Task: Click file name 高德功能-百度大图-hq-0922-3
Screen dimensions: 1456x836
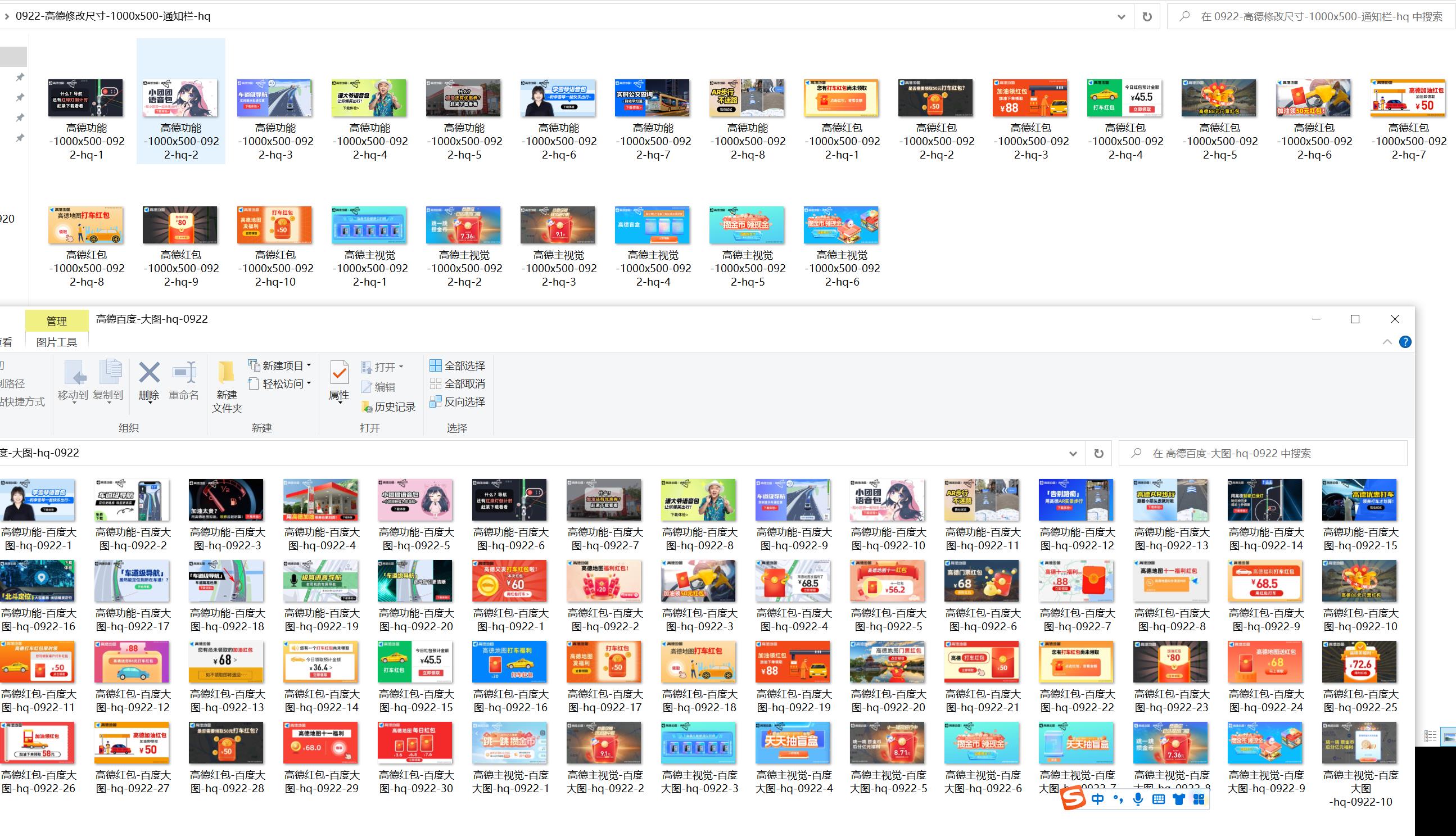Action: tap(227, 539)
